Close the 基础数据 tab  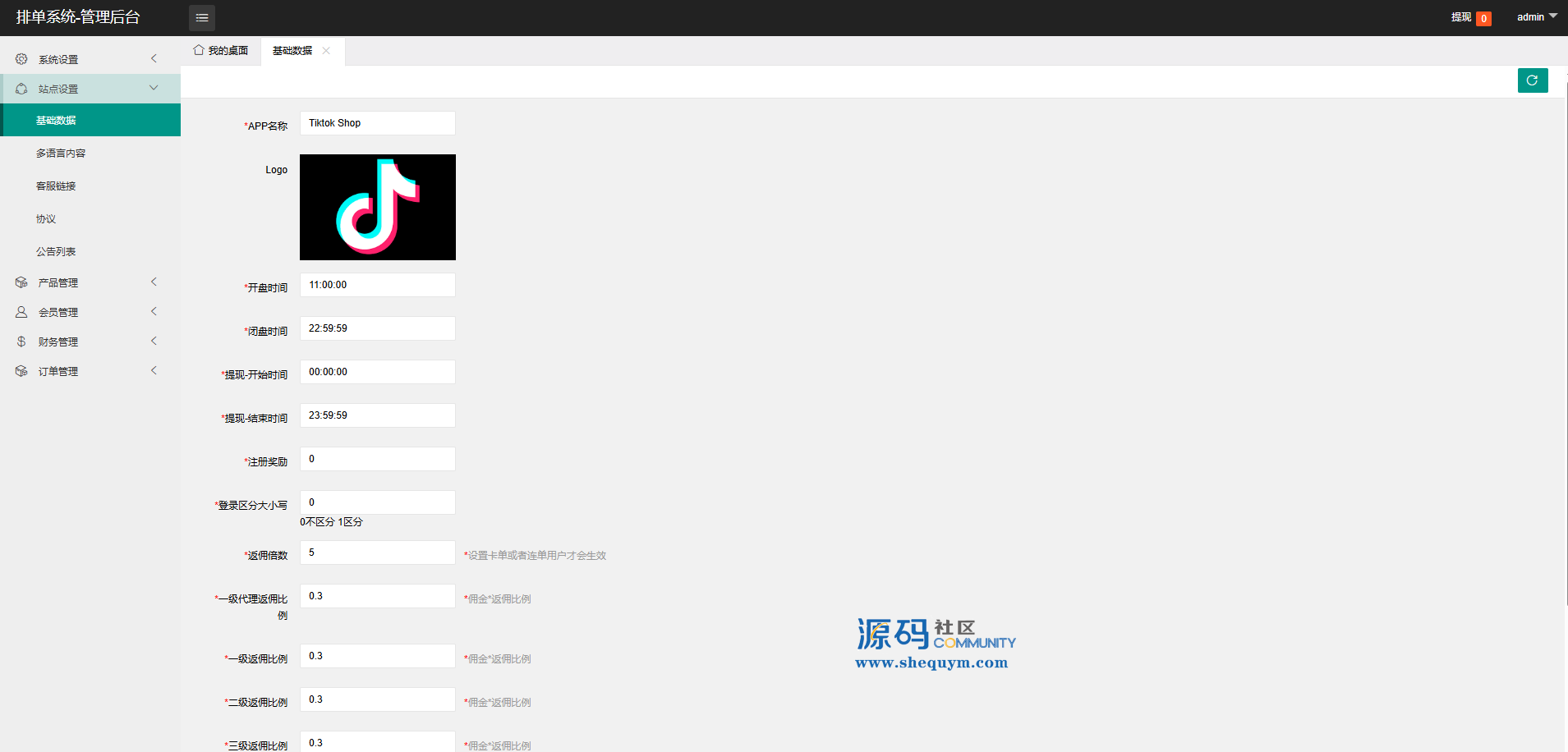(x=326, y=51)
